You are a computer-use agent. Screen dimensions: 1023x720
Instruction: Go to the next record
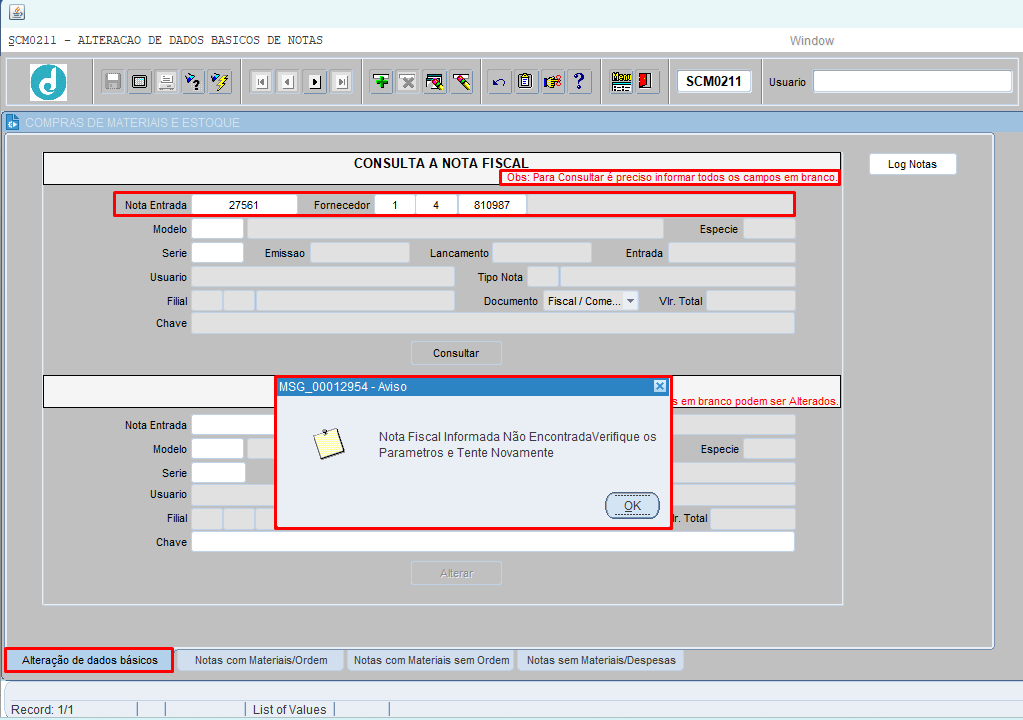[315, 82]
